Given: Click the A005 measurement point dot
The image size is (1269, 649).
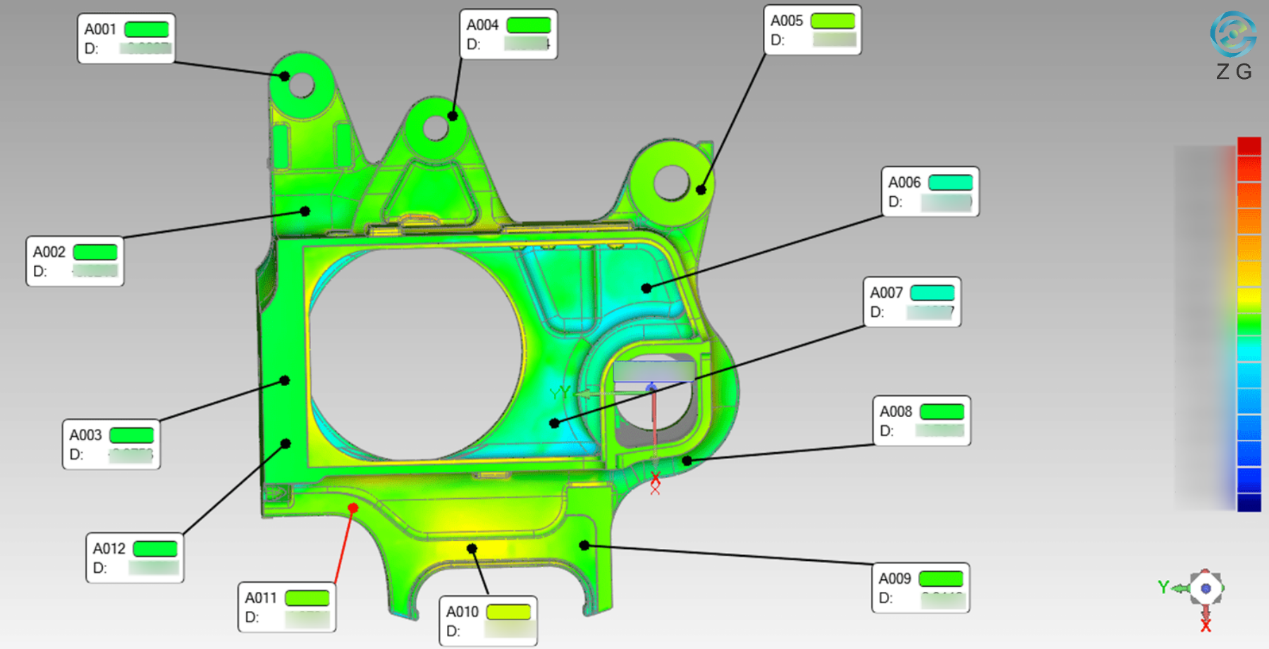Looking at the screenshot, I should coord(702,188).
